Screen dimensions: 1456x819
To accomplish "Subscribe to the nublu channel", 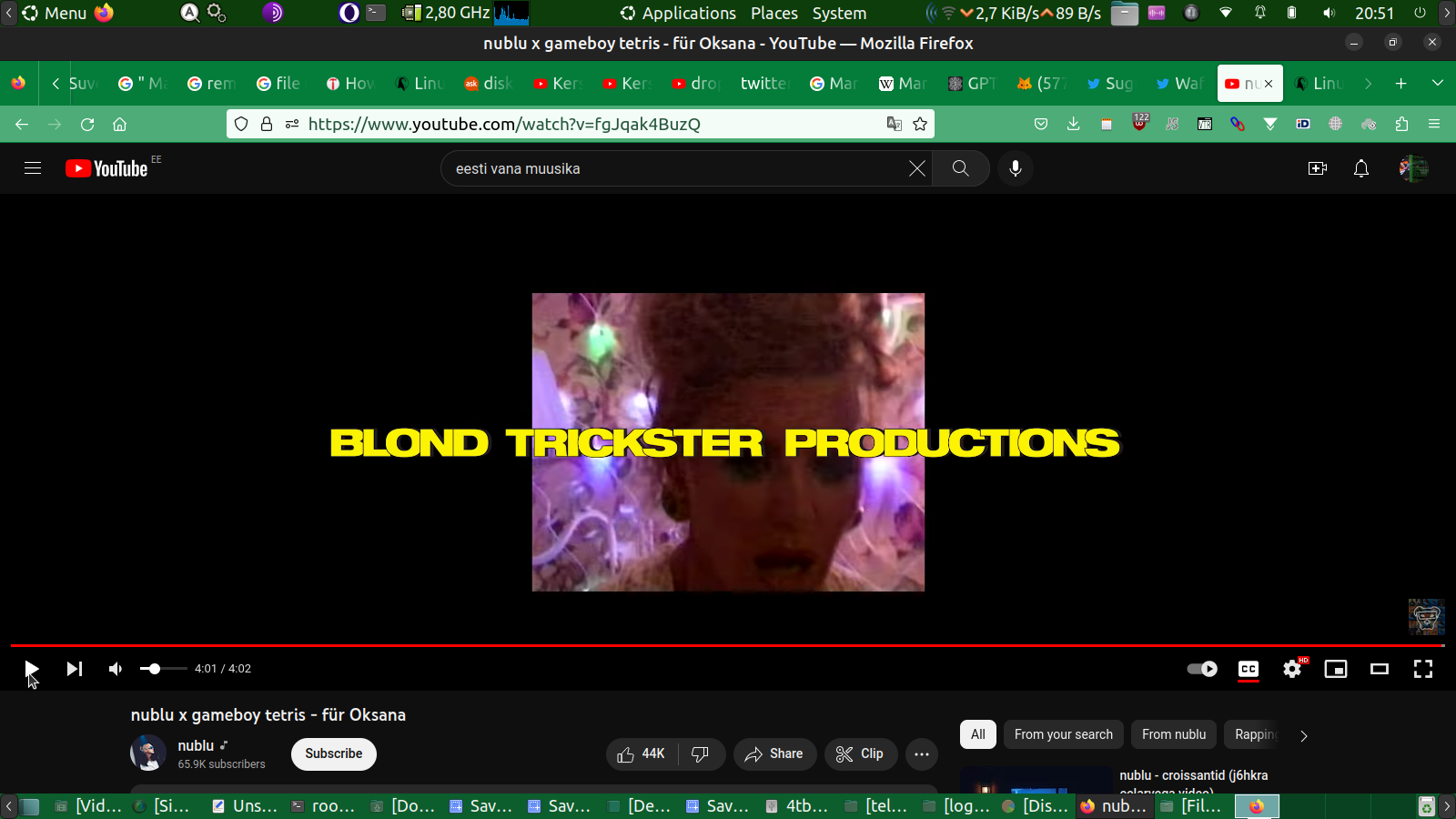I will [x=334, y=753].
